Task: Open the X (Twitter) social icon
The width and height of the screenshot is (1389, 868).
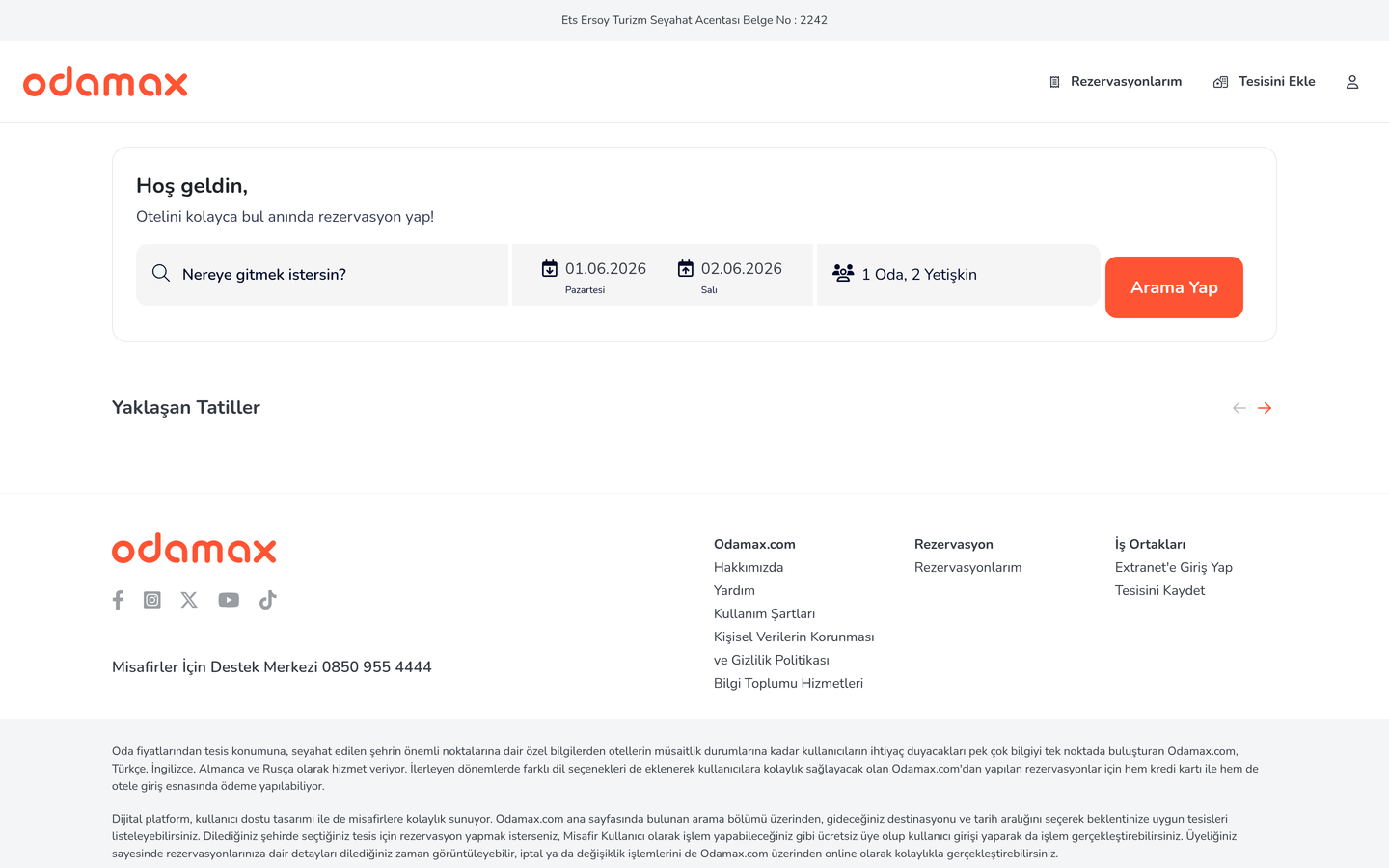Action: point(189,600)
